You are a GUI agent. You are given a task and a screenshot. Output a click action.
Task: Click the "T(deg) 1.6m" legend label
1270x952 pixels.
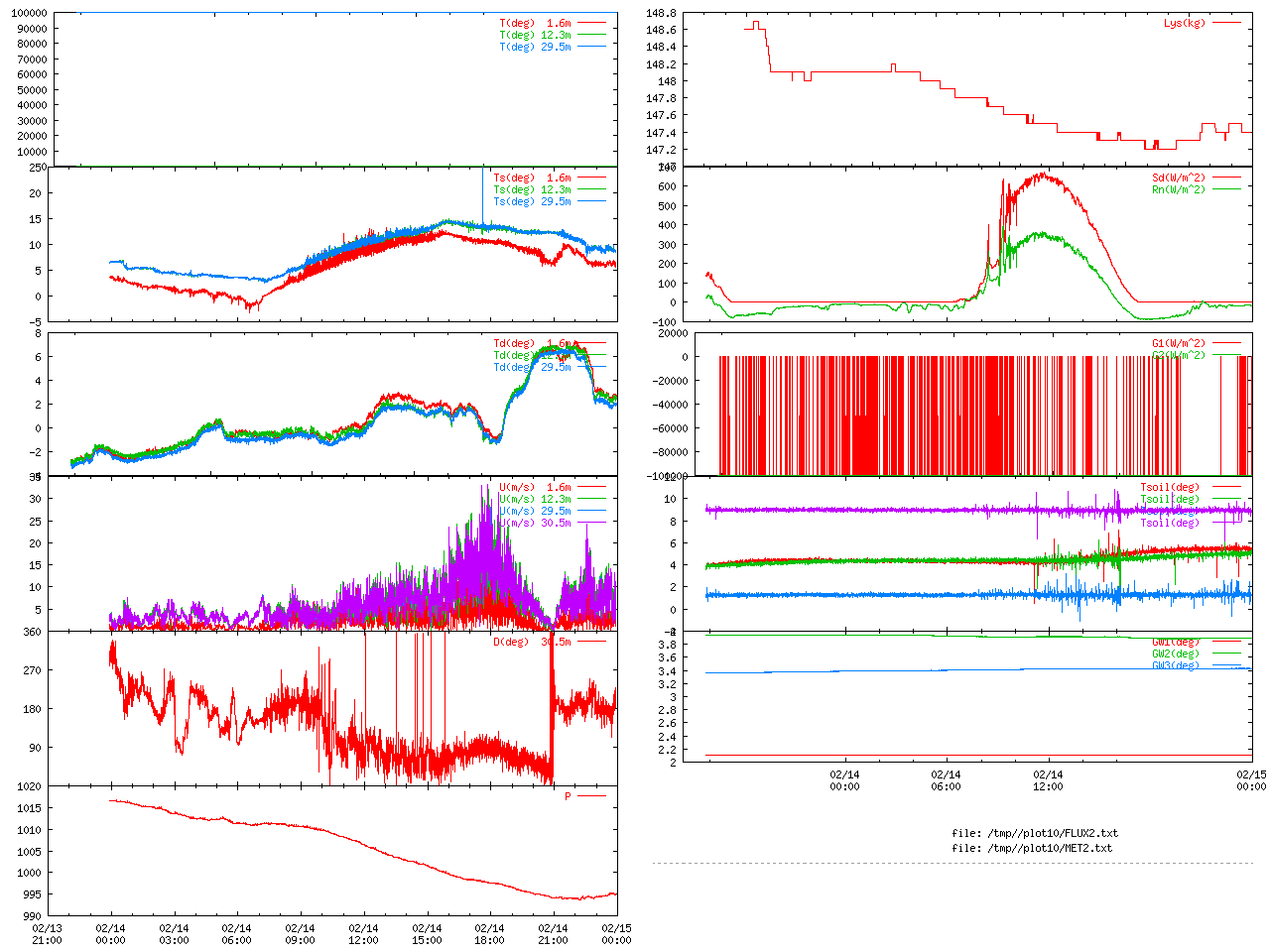click(536, 23)
